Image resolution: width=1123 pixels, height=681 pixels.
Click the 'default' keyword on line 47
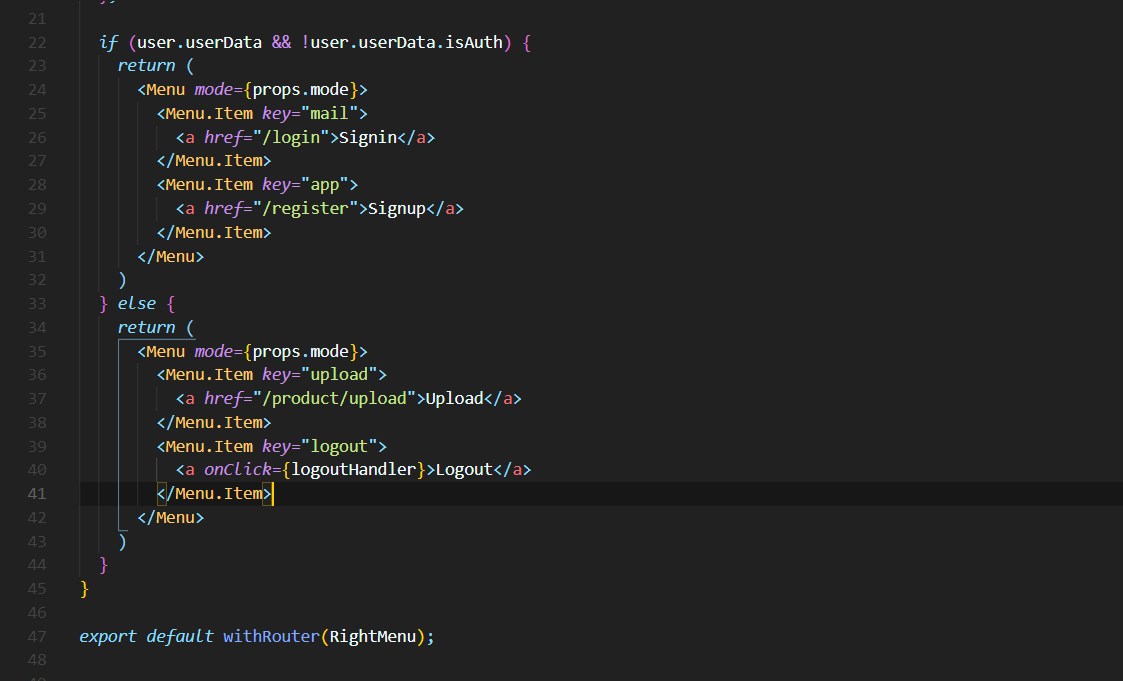click(180, 637)
